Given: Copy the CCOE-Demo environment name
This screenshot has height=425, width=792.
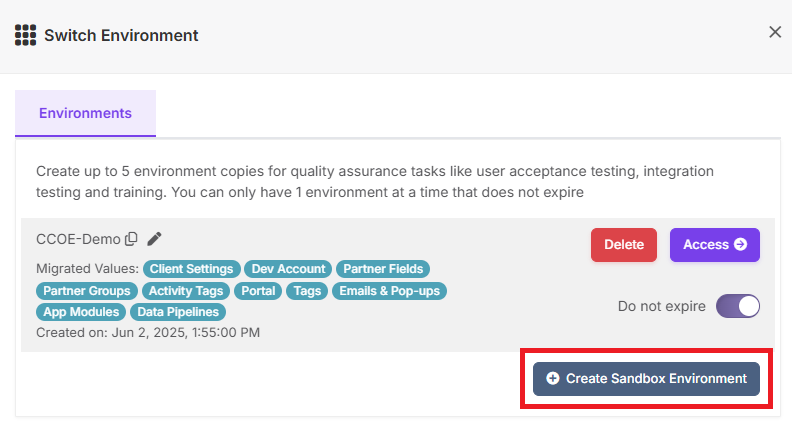Looking at the screenshot, I should 131,239.
